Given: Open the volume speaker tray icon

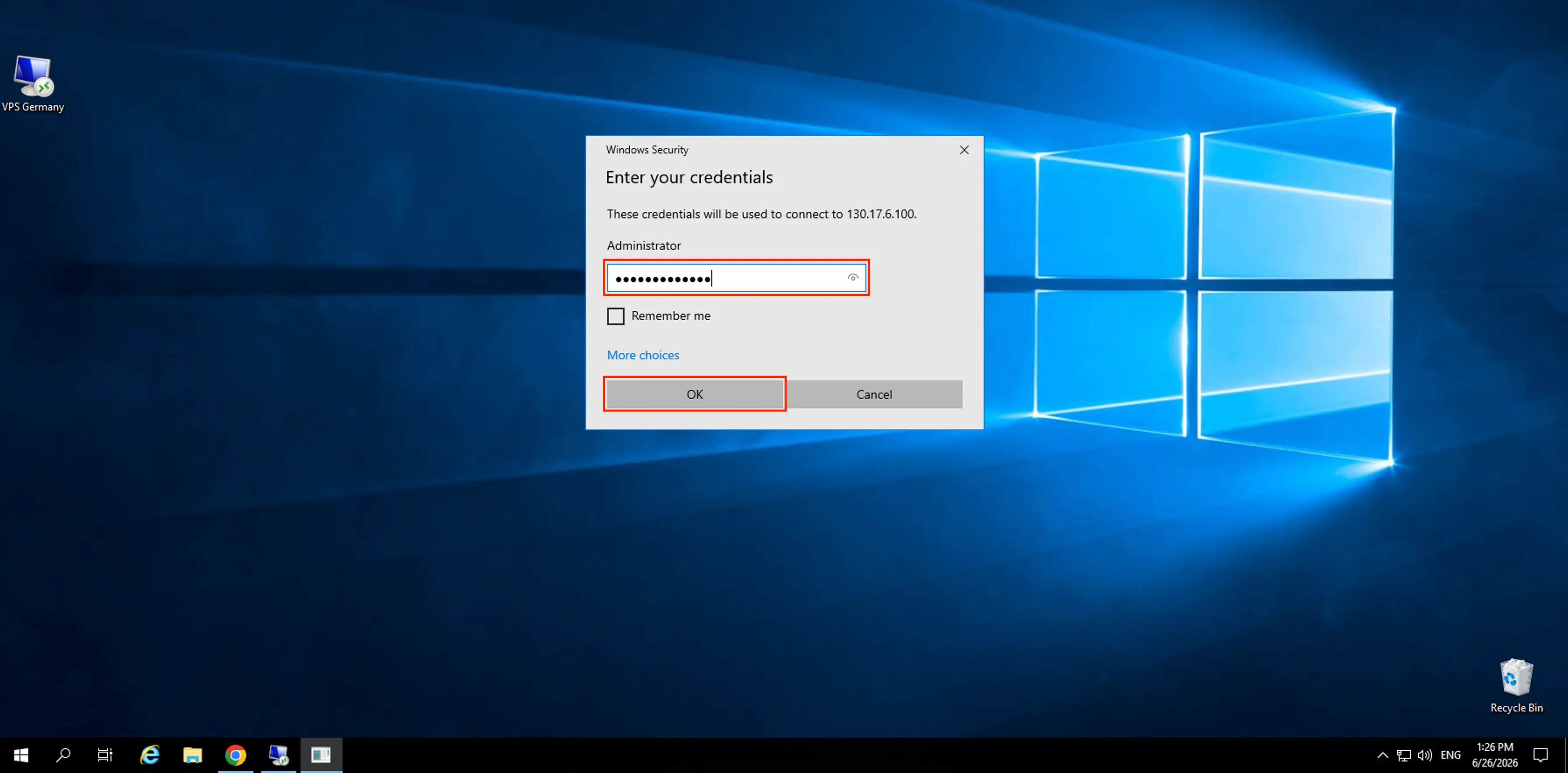Looking at the screenshot, I should [x=1424, y=755].
